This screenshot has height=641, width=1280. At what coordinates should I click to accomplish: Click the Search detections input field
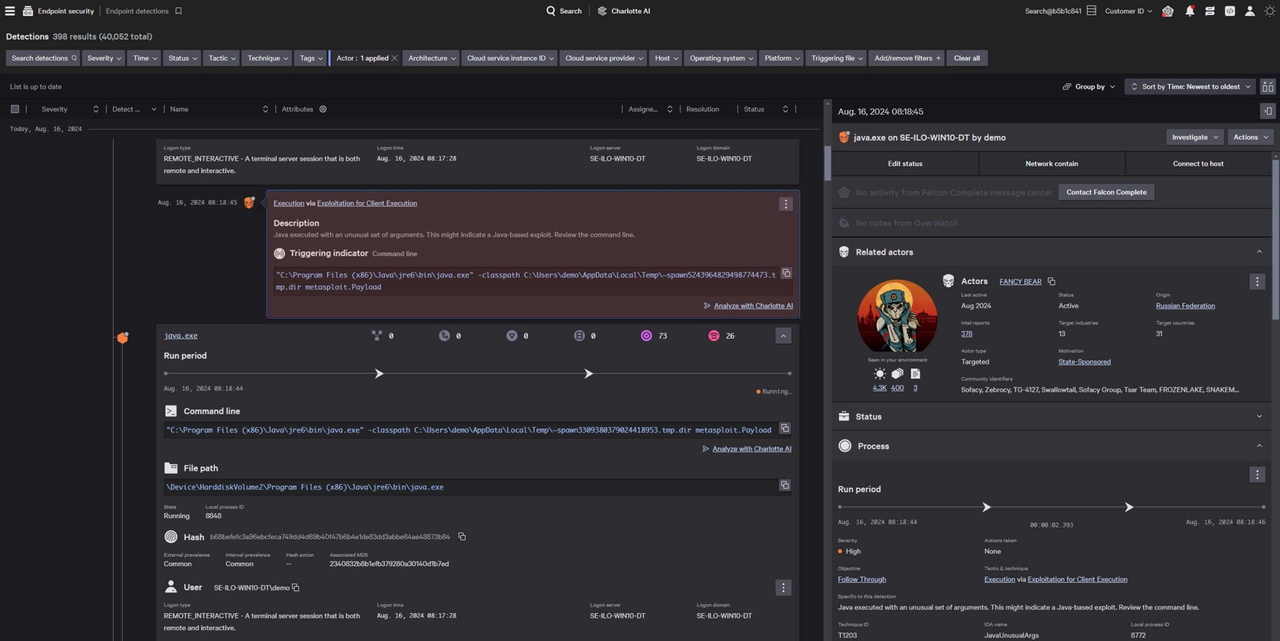(x=43, y=58)
